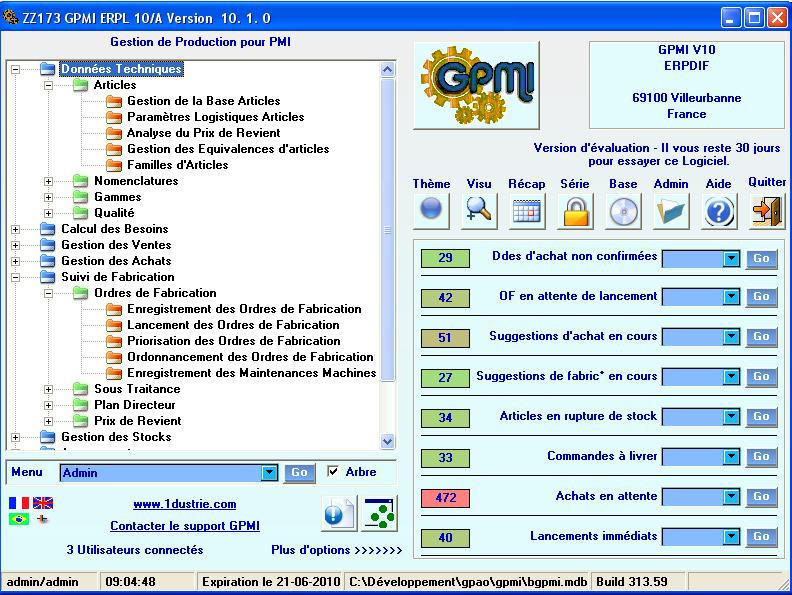The width and height of the screenshot is (792, 595).
Task: Toggle the Arbre checkbox
Action: [333, 472]
